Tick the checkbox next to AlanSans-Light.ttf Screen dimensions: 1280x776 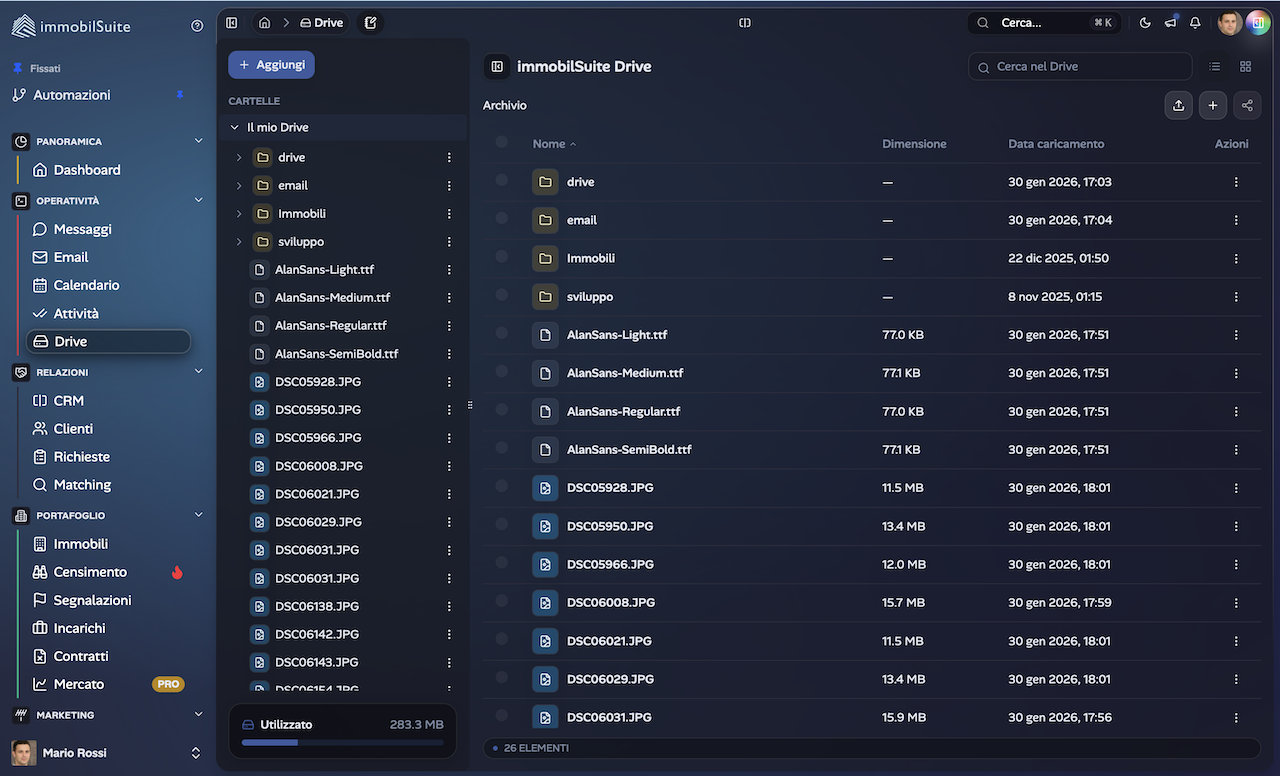tap(502, 334)
